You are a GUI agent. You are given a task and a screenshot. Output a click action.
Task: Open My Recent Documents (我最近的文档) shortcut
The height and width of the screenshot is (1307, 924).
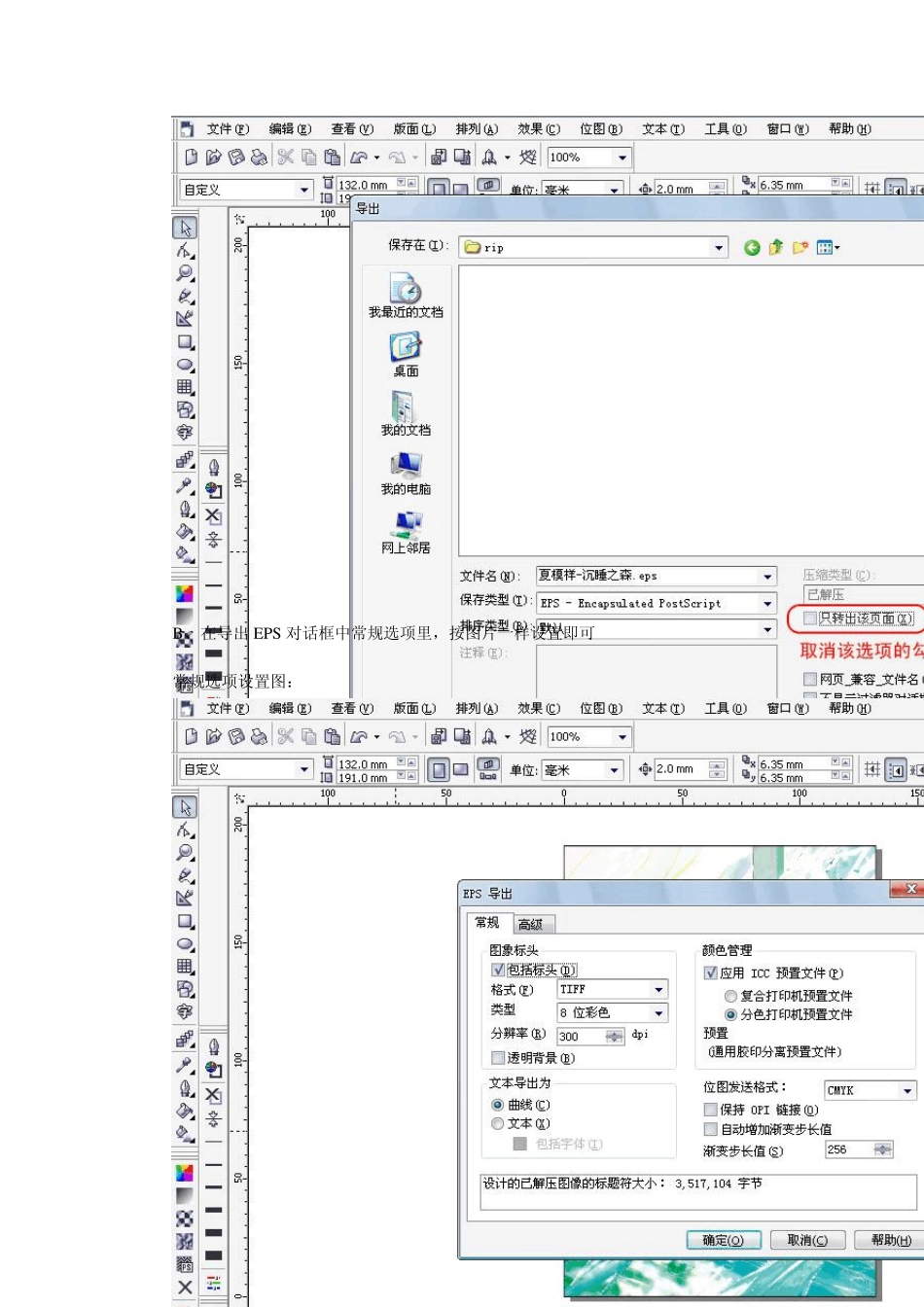click(406, 296)
